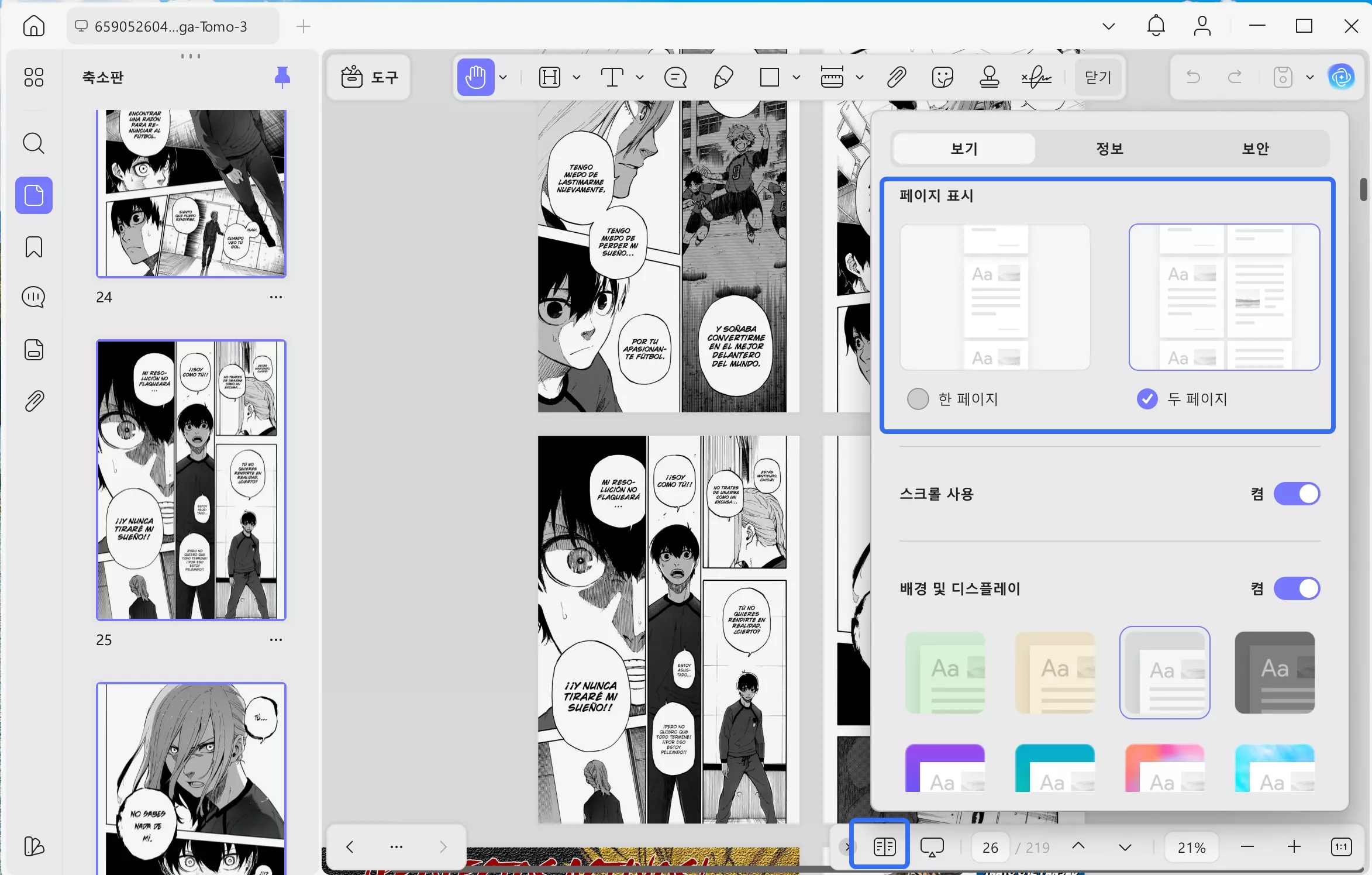The width and height of the screenshot is (1372, 875).
Task: Expand the text tool dropdown arrow
Action: pyautogui.click(x=640, y=77)
